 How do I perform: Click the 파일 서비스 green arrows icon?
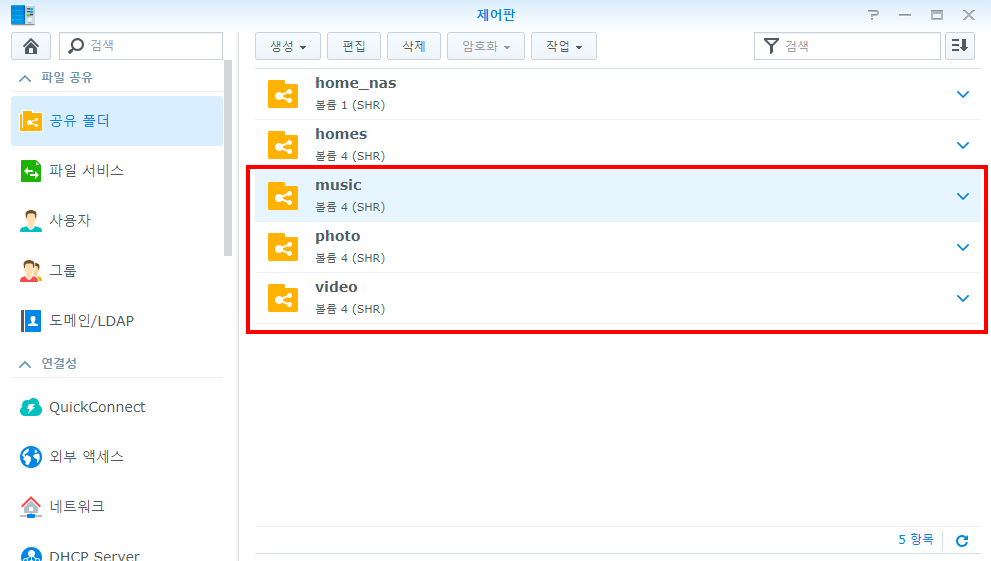[30, 171]
